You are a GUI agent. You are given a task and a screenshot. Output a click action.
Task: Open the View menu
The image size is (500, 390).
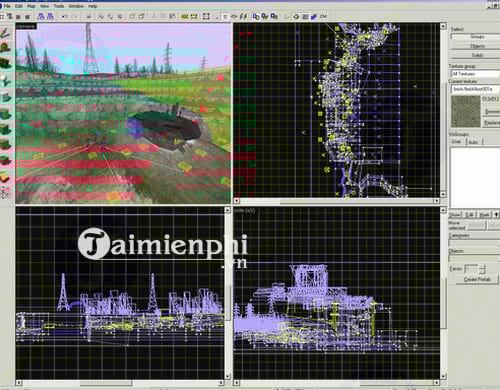[x=44, y=6]
